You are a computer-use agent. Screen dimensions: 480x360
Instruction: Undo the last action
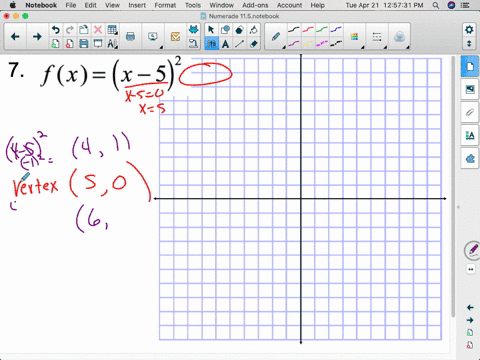[x=55, y=30]
